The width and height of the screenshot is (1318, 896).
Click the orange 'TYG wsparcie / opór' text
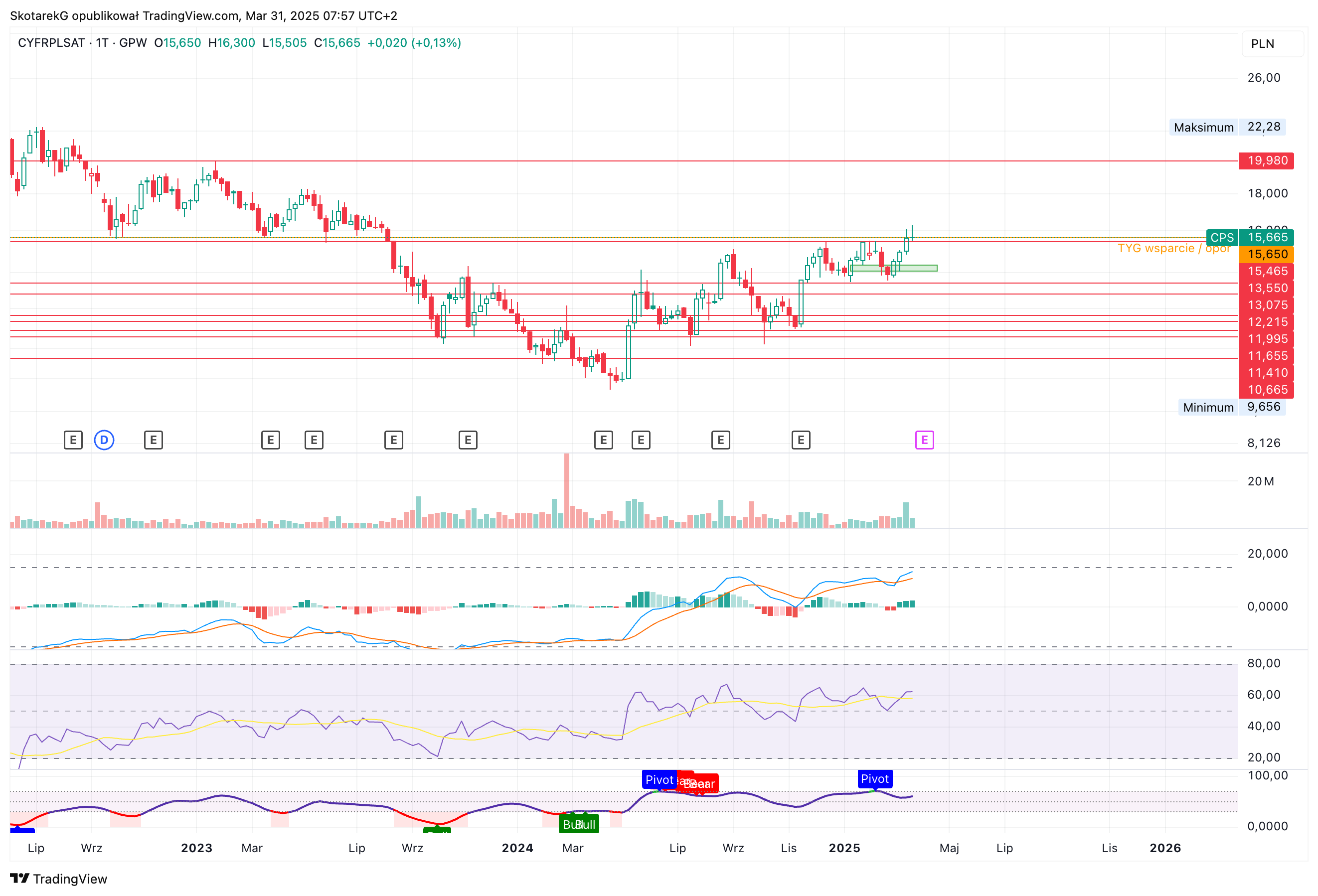point(1173,248)
